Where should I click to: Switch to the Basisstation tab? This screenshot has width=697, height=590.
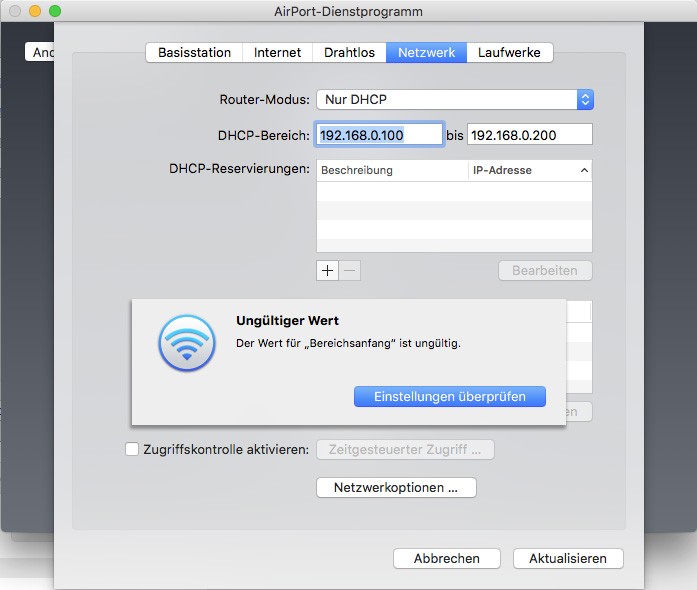click(x=194, y=53)
